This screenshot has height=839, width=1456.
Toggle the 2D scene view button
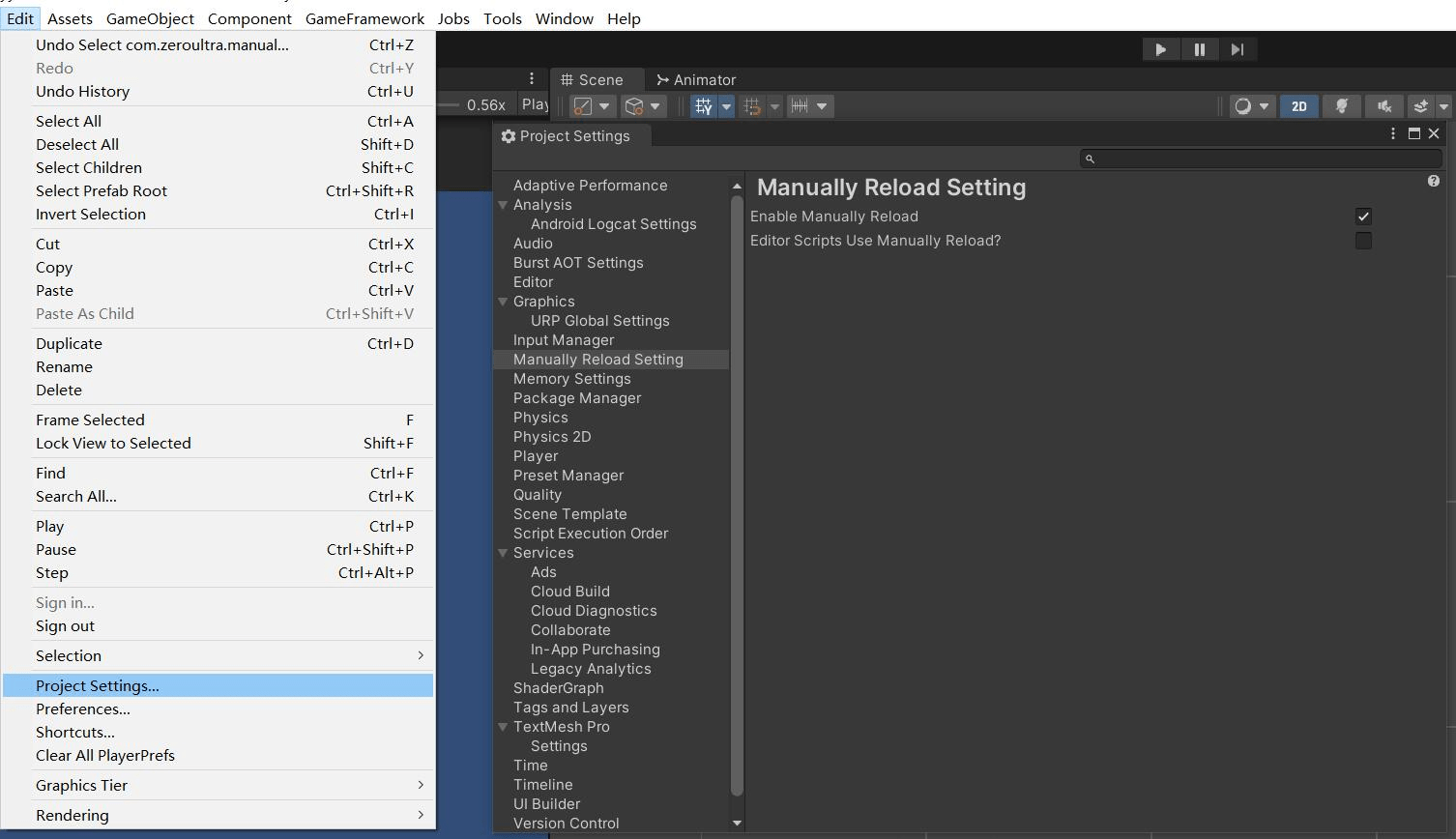point(1298,106)
